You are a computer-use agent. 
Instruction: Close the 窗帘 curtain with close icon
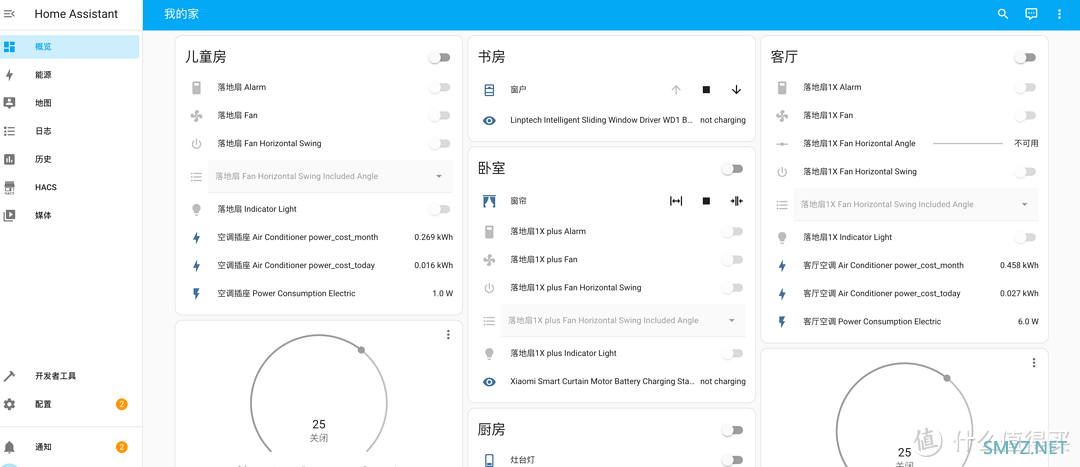click(x=736, y=201)
